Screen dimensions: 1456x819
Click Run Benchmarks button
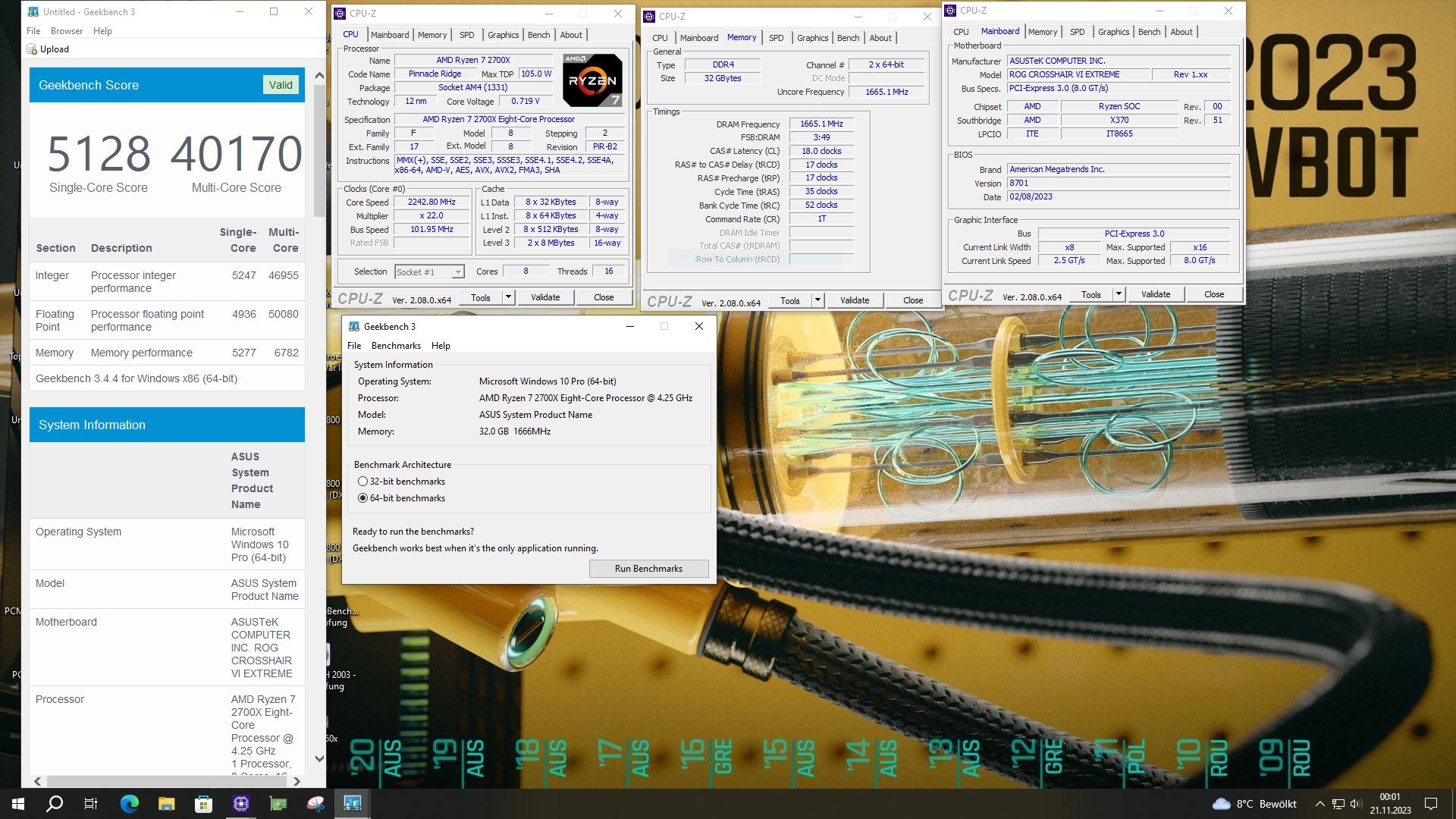coord(648,569)
